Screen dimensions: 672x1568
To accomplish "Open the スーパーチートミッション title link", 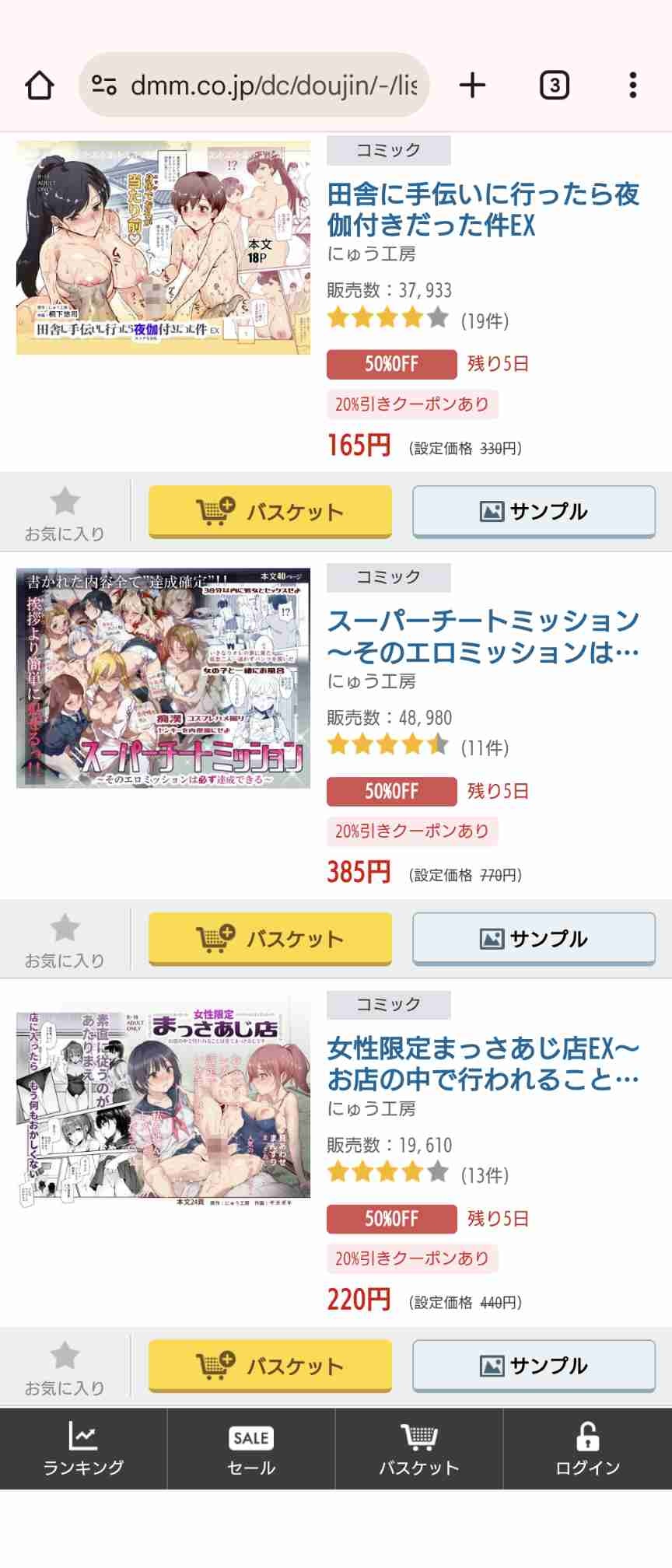I will coord(483,636).
